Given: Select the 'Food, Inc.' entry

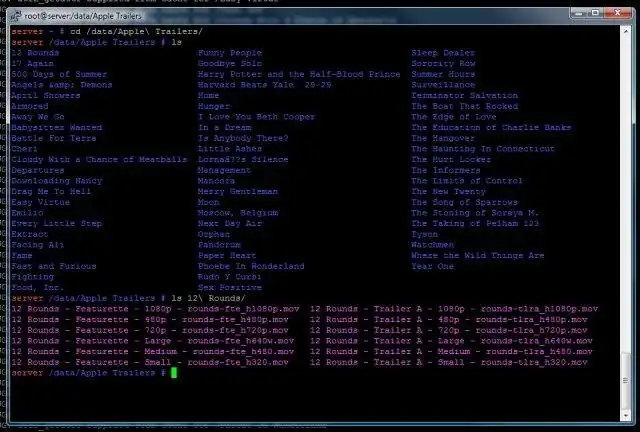Looking at the screenshot, I should tap(38, 287).
